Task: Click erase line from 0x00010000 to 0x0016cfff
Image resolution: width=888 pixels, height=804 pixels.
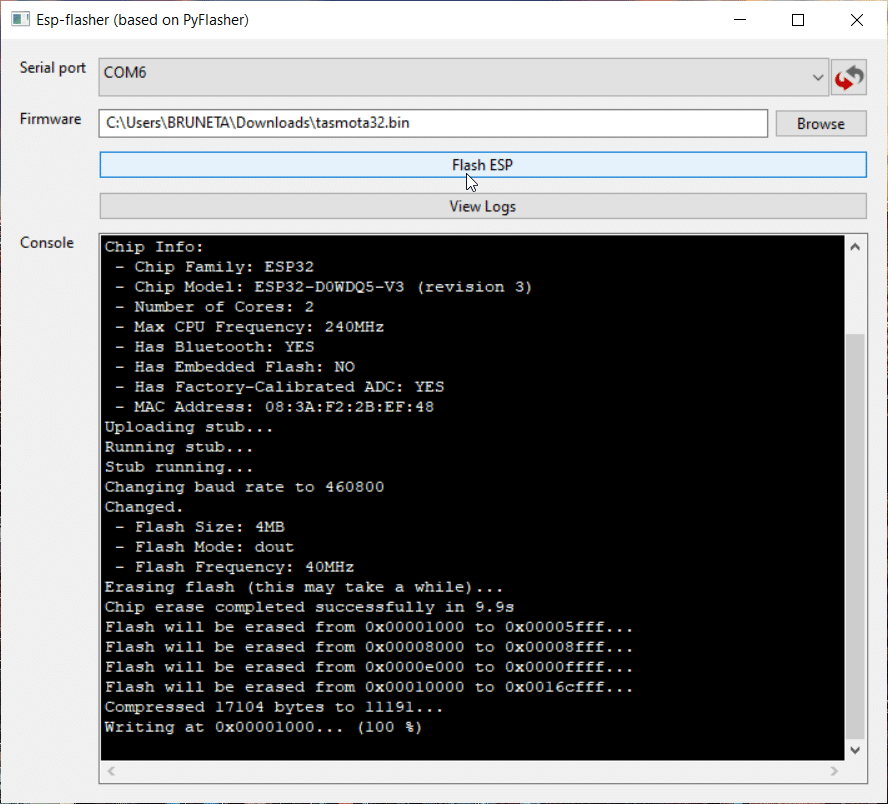Action: pyautogui.click(x=369, y=687)
